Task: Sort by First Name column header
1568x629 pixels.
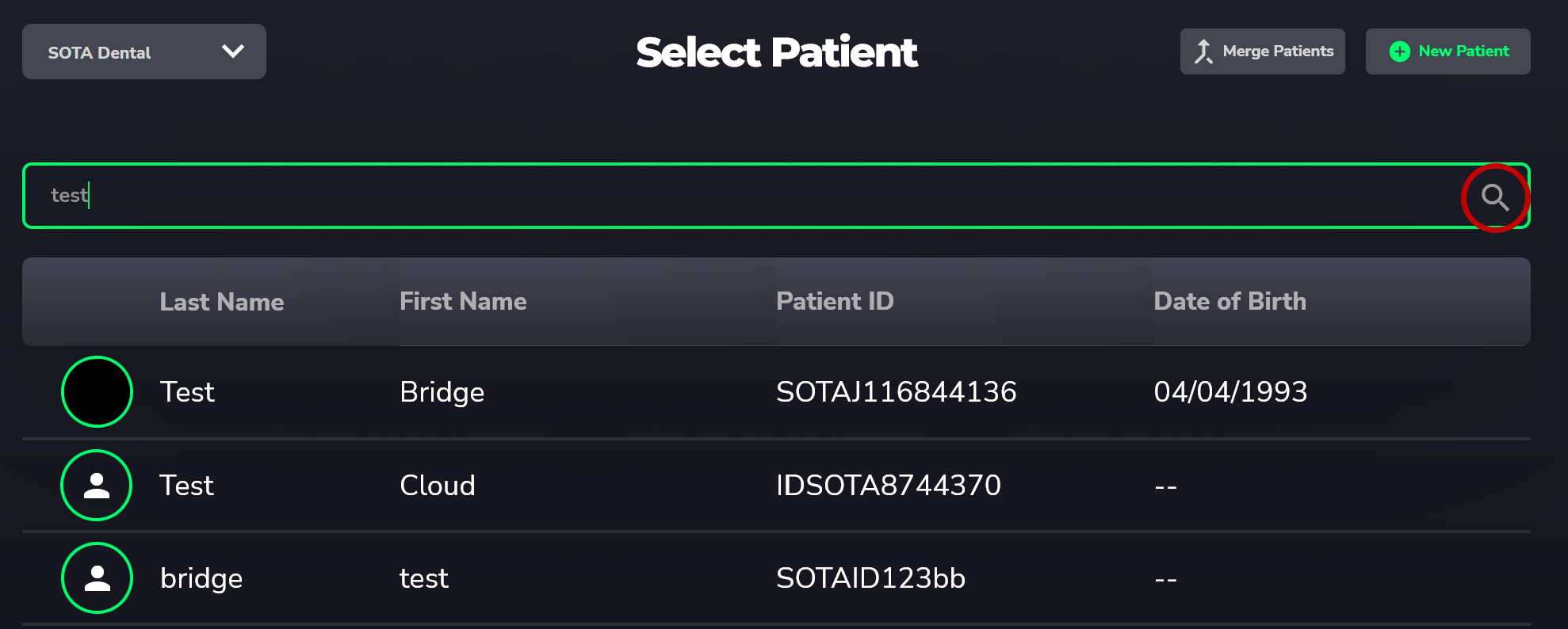Action: click(x=463, y=302)
